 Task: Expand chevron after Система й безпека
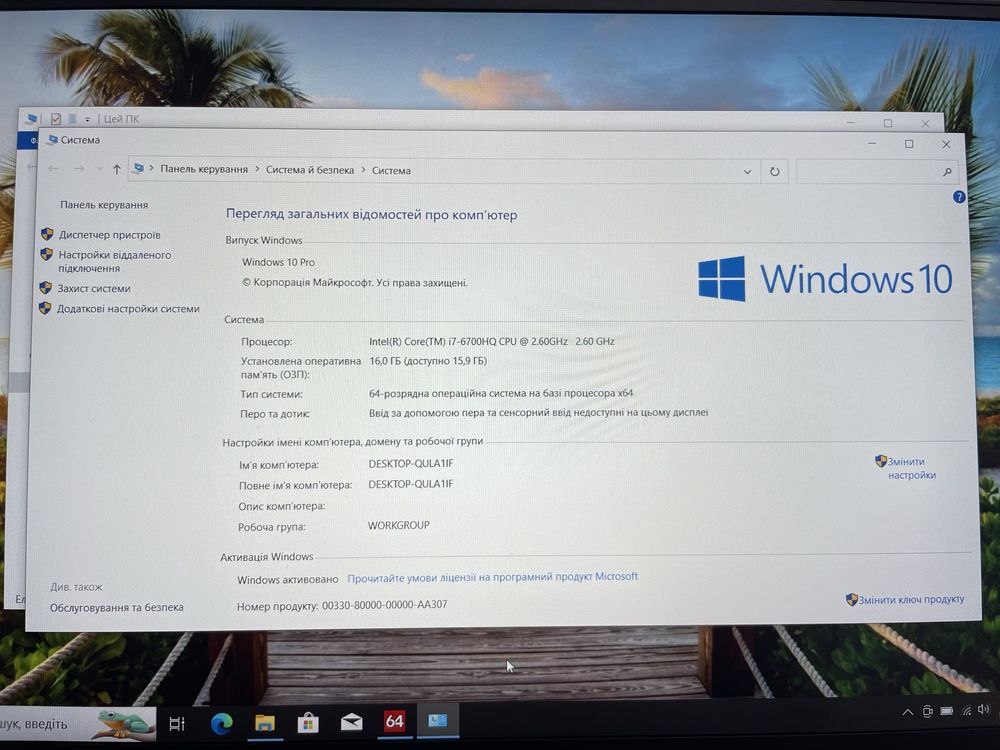(x=364, y=170)
